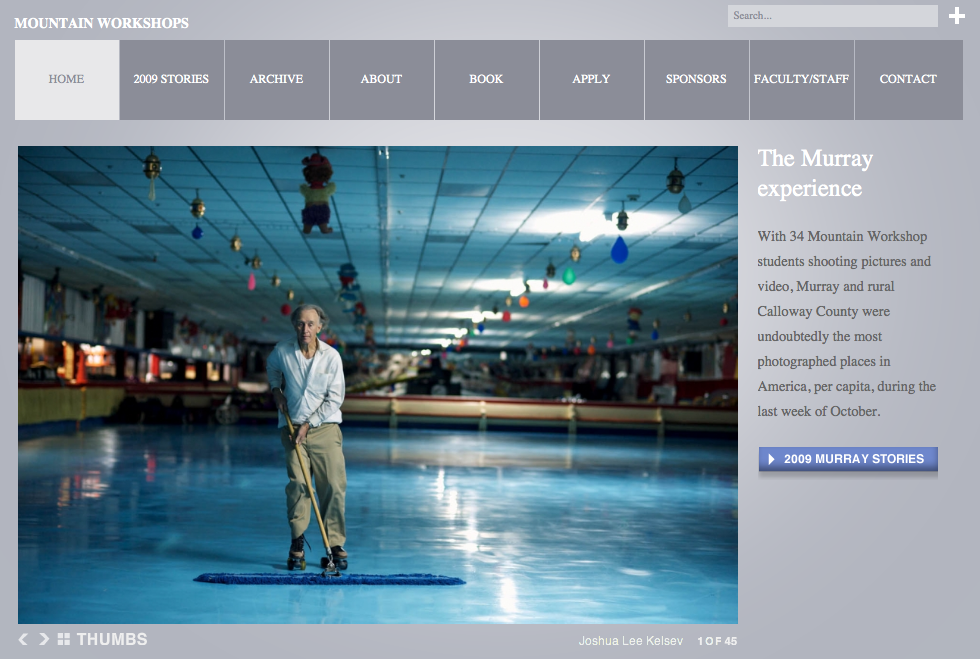
Task: Click inside the Search field
Action: 832,16
